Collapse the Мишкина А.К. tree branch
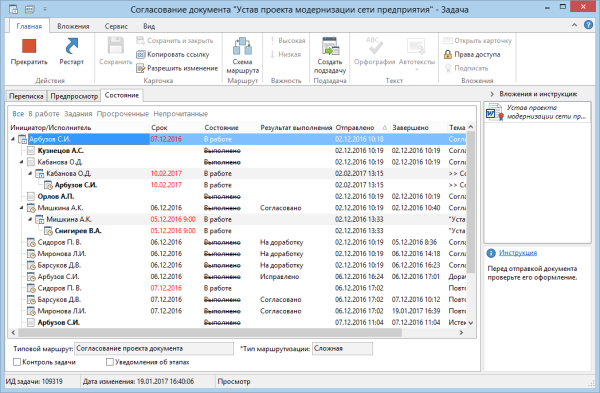The height and width of the screenshot is (393, 600). click(22, 208)
